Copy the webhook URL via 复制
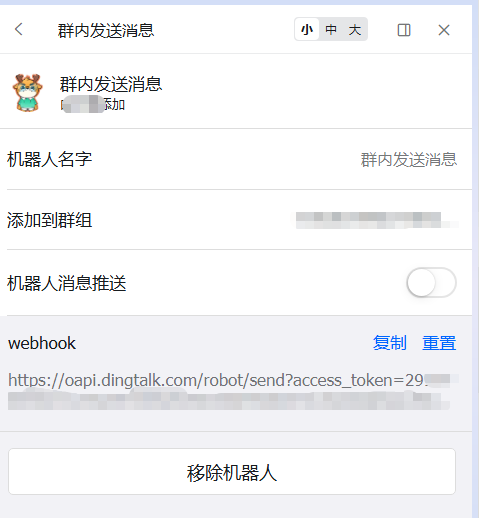 (x=390, y=343)
